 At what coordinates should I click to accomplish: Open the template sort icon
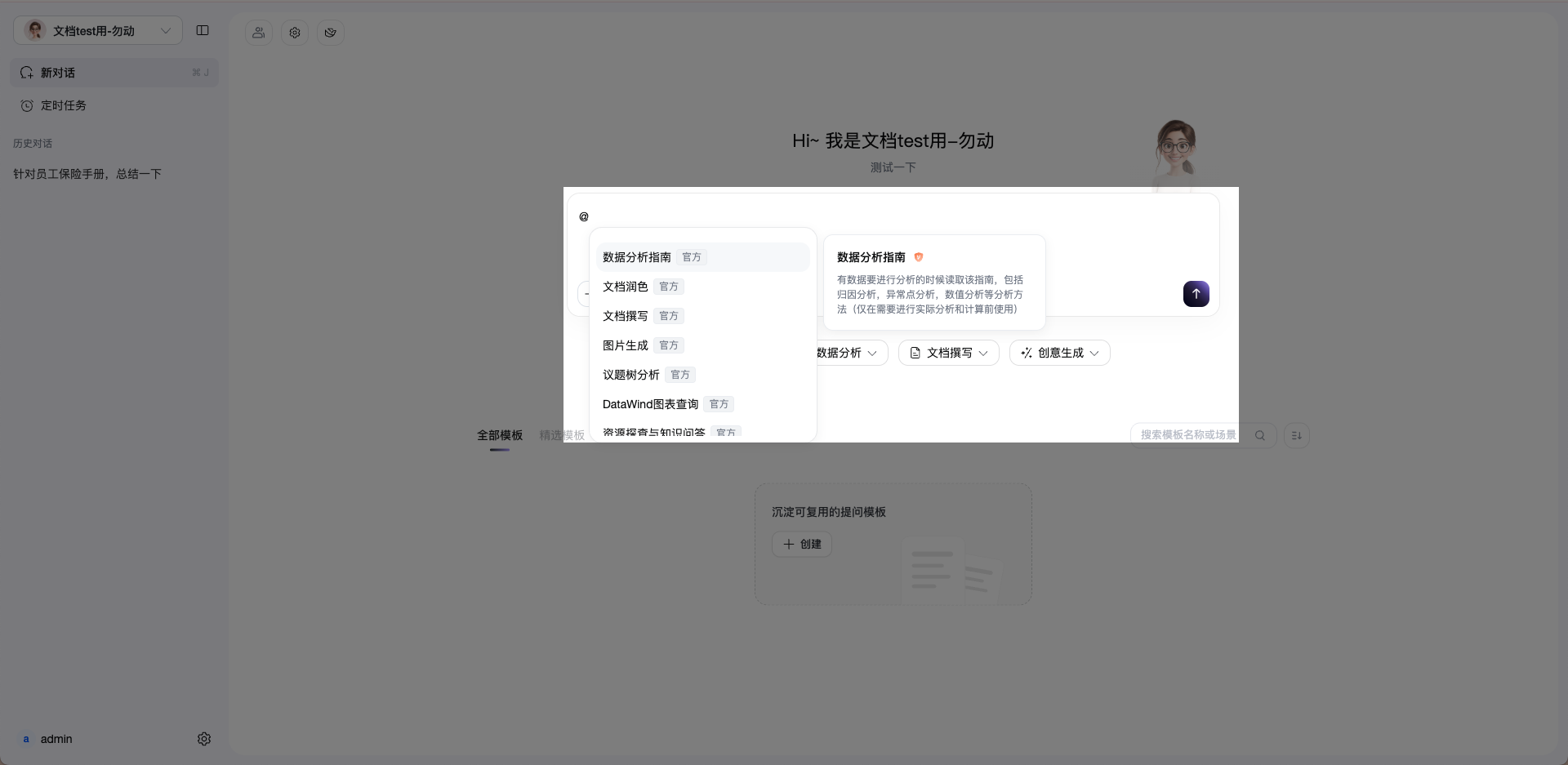[x=1297, y=435]
